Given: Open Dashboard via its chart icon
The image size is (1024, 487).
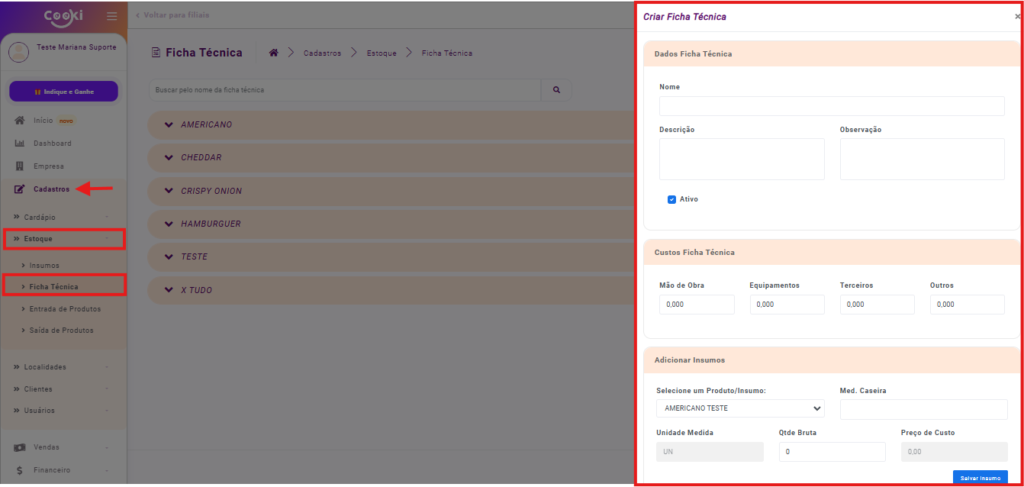Looking at the screenshot, I should 20,143.
